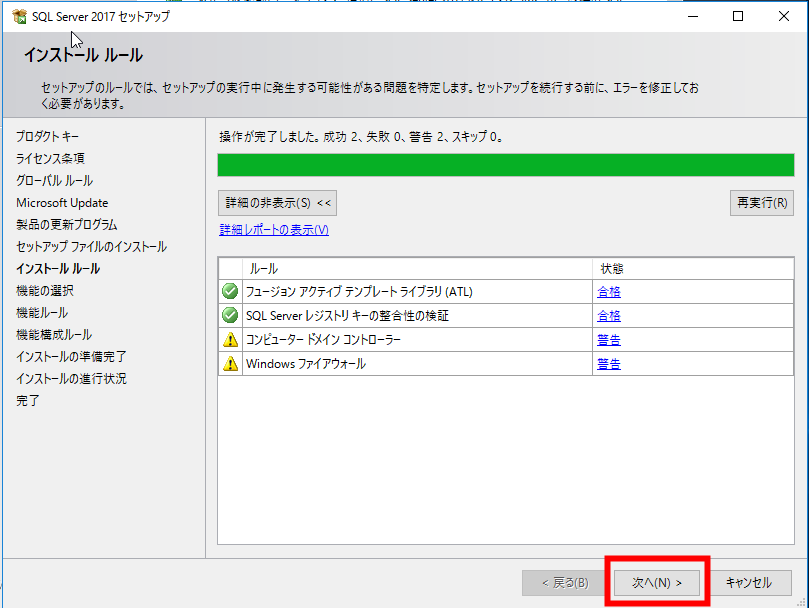This screenshot has width=809, height=608.
Task: Select 製品の更新プログラム step in sidebar
Action: coord(67,225)
